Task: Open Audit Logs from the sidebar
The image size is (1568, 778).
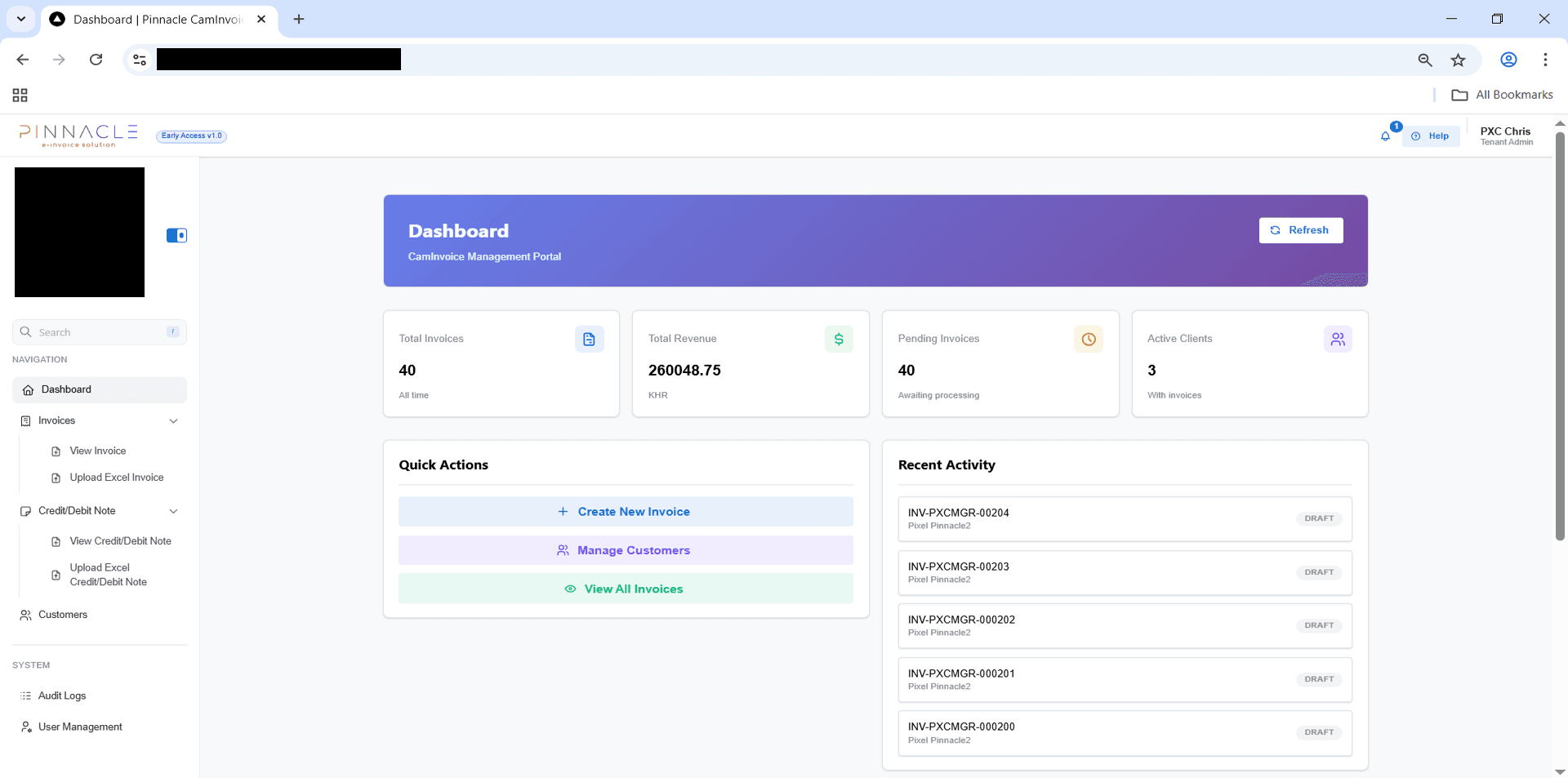Action: pyautogui.click(x=62, y=696)
